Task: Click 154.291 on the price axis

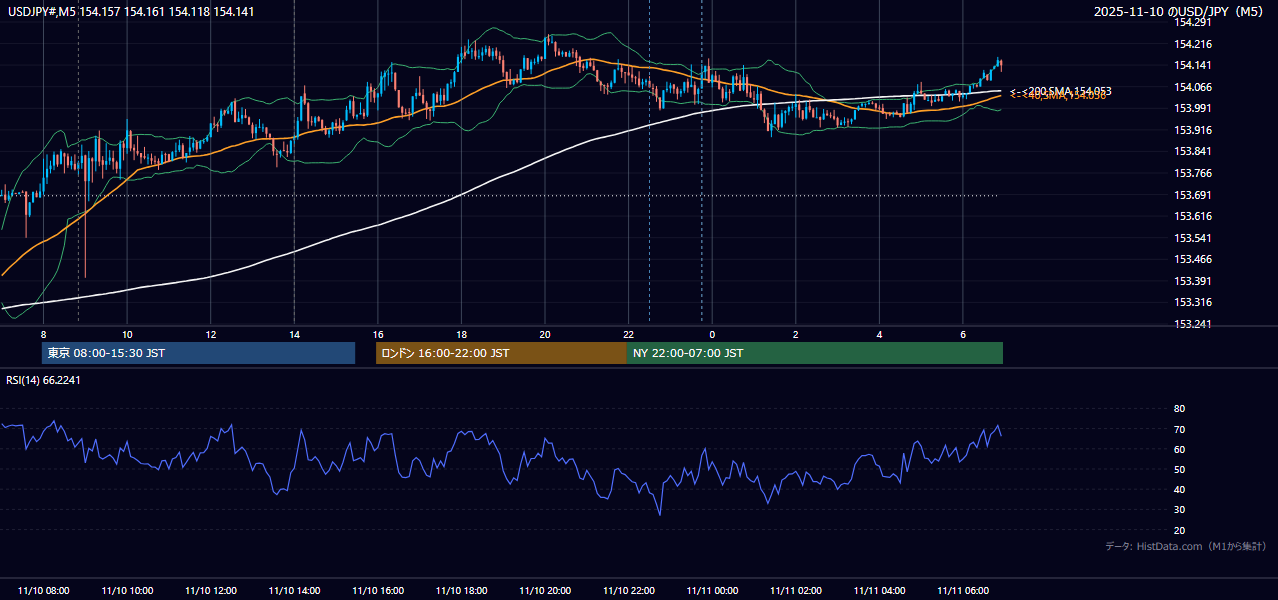Action: [1194, 22]
